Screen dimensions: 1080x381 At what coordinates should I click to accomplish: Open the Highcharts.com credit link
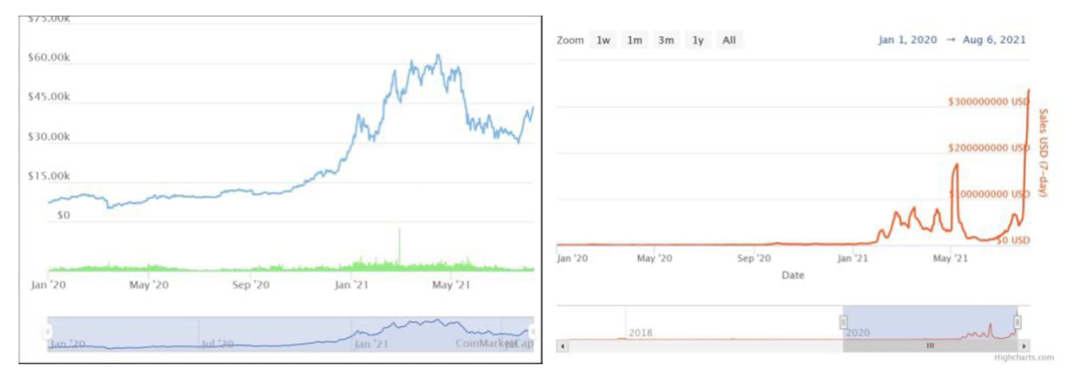pos(1024,358)
